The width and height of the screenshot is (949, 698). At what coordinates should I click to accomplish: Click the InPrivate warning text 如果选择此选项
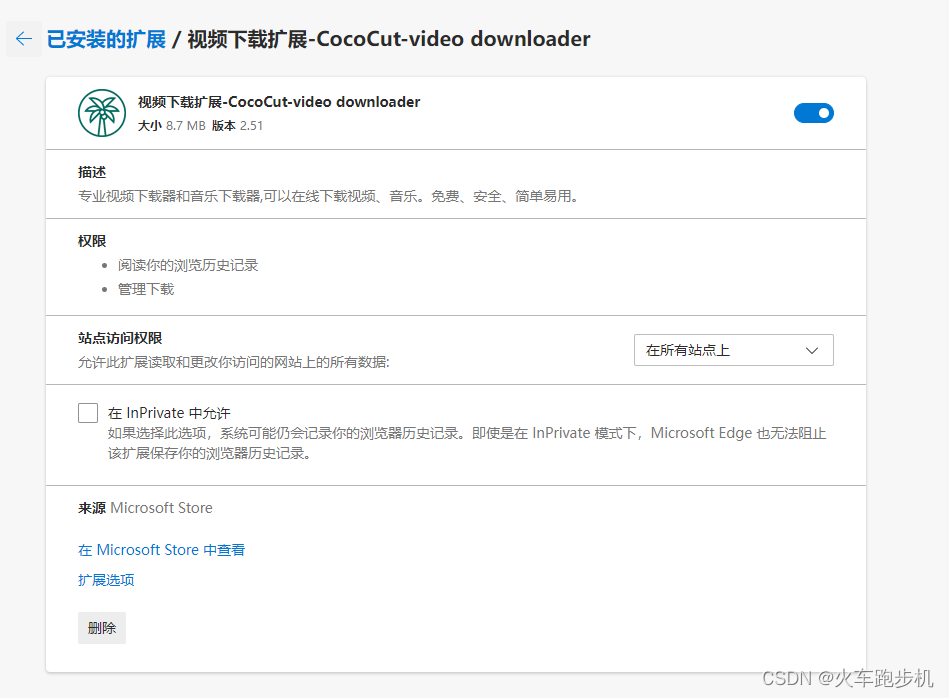click(467, 443)
